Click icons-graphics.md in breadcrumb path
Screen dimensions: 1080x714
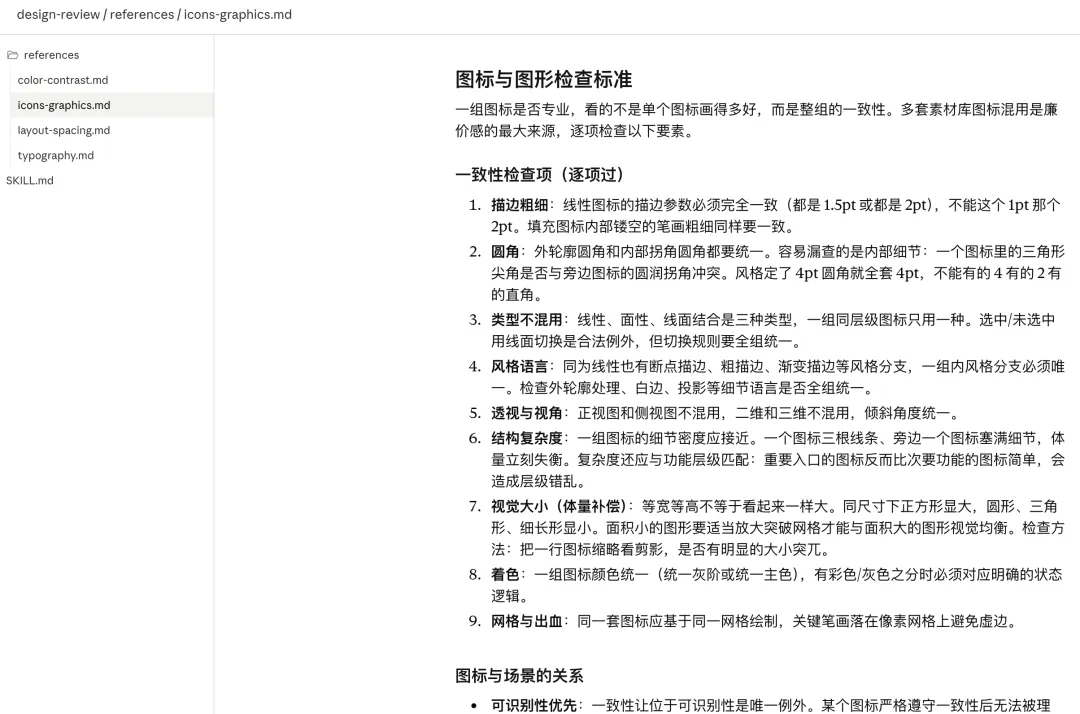[238, 14]
